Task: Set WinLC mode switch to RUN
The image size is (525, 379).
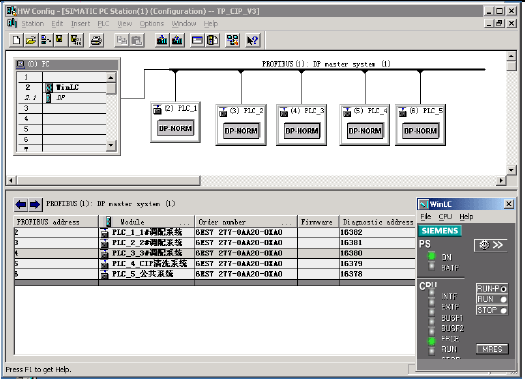Action: (x=492, y=299)
